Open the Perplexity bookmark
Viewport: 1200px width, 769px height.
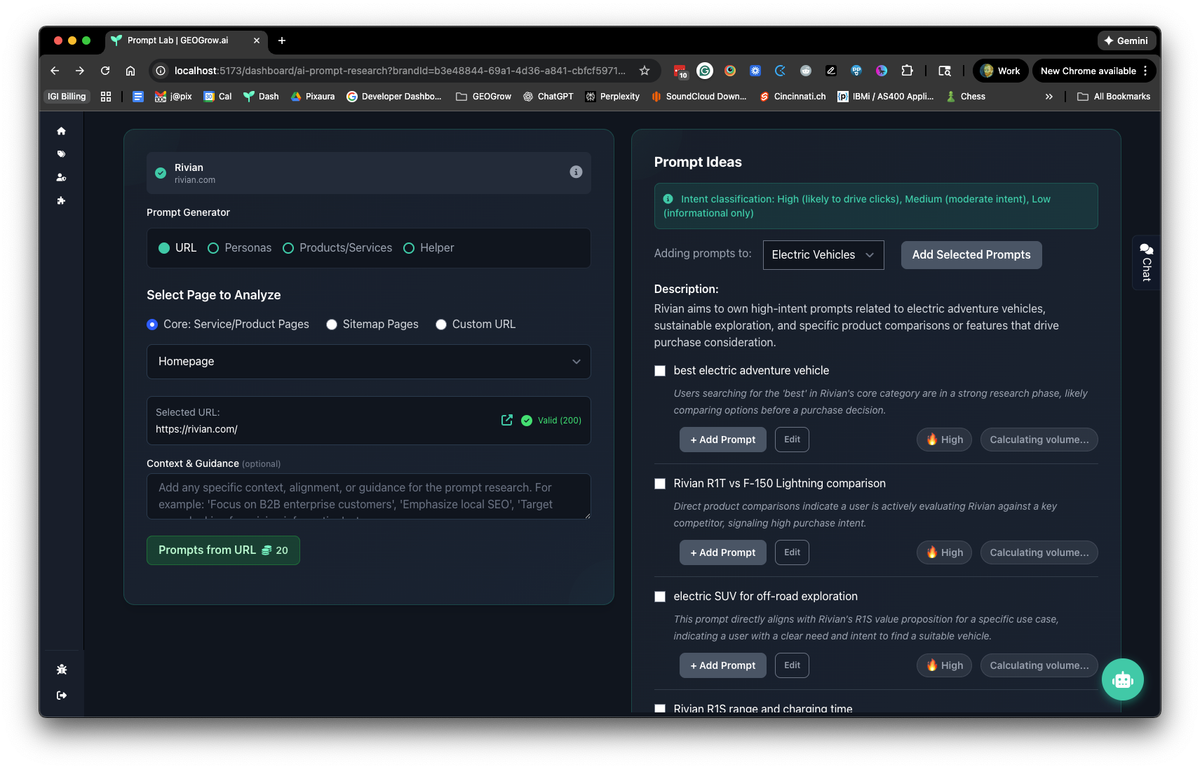(x=613, y=97)
